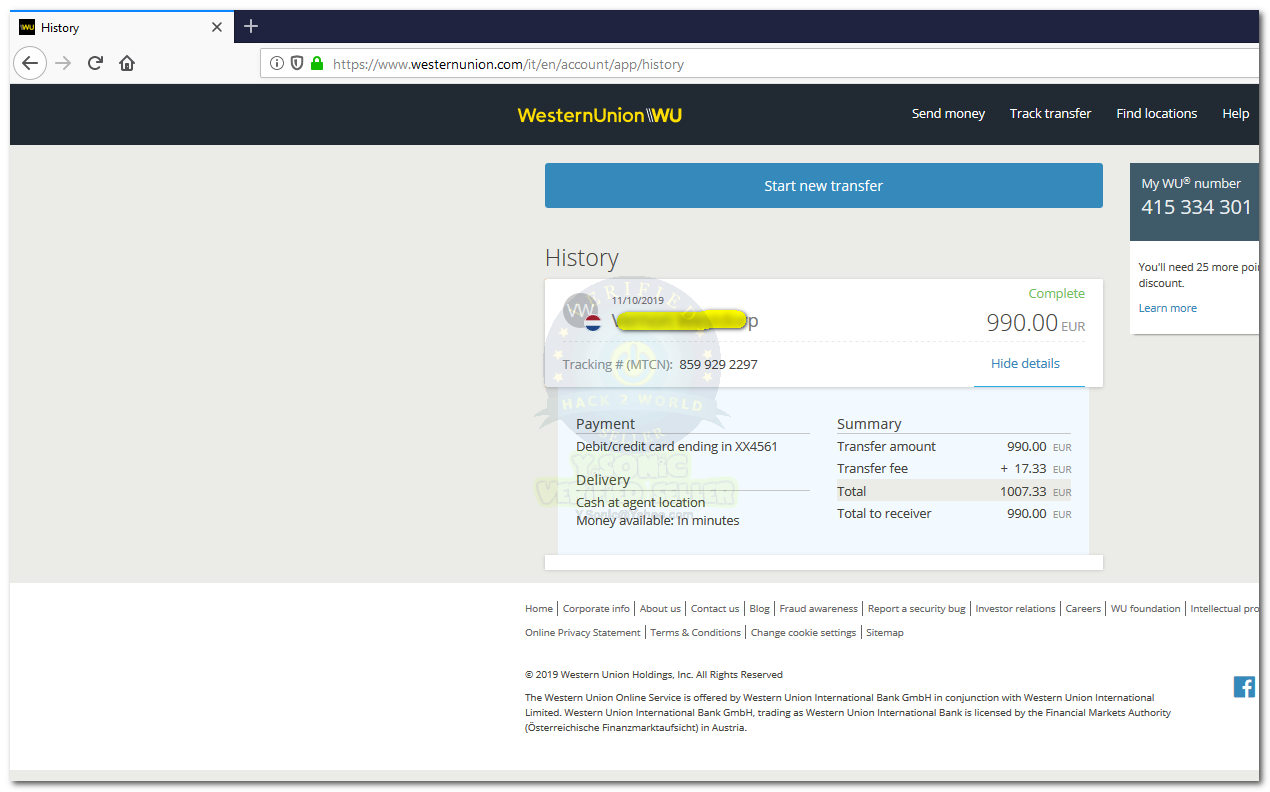The width and height of the screenshot is (1270, 792).
Task: Open Track transfer in navigation
Action: tap(1050, 114)
